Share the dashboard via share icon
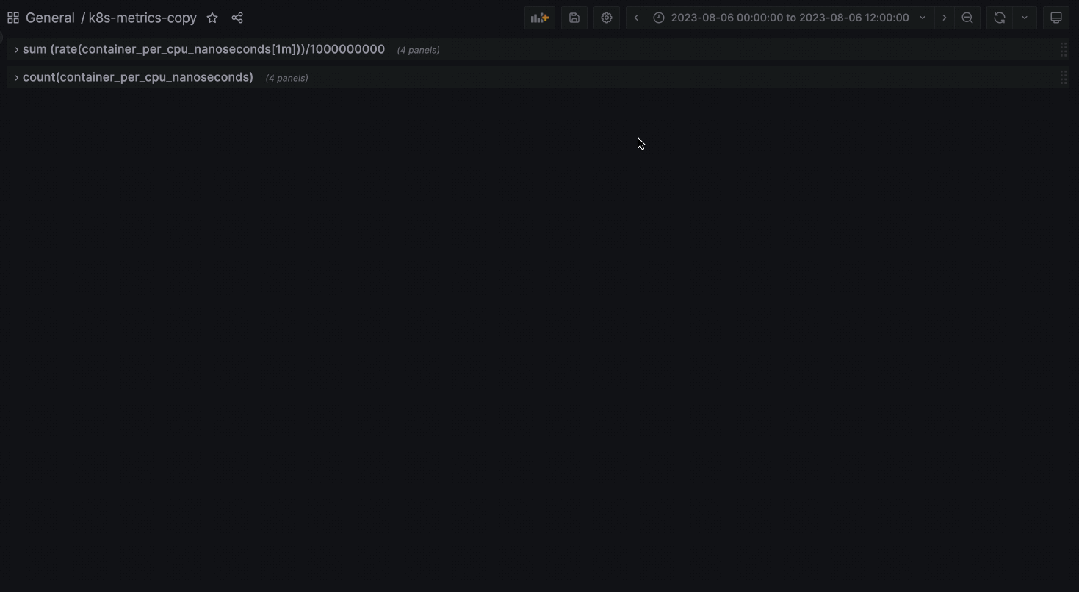Screen dimensions: 1079x592 237,18
